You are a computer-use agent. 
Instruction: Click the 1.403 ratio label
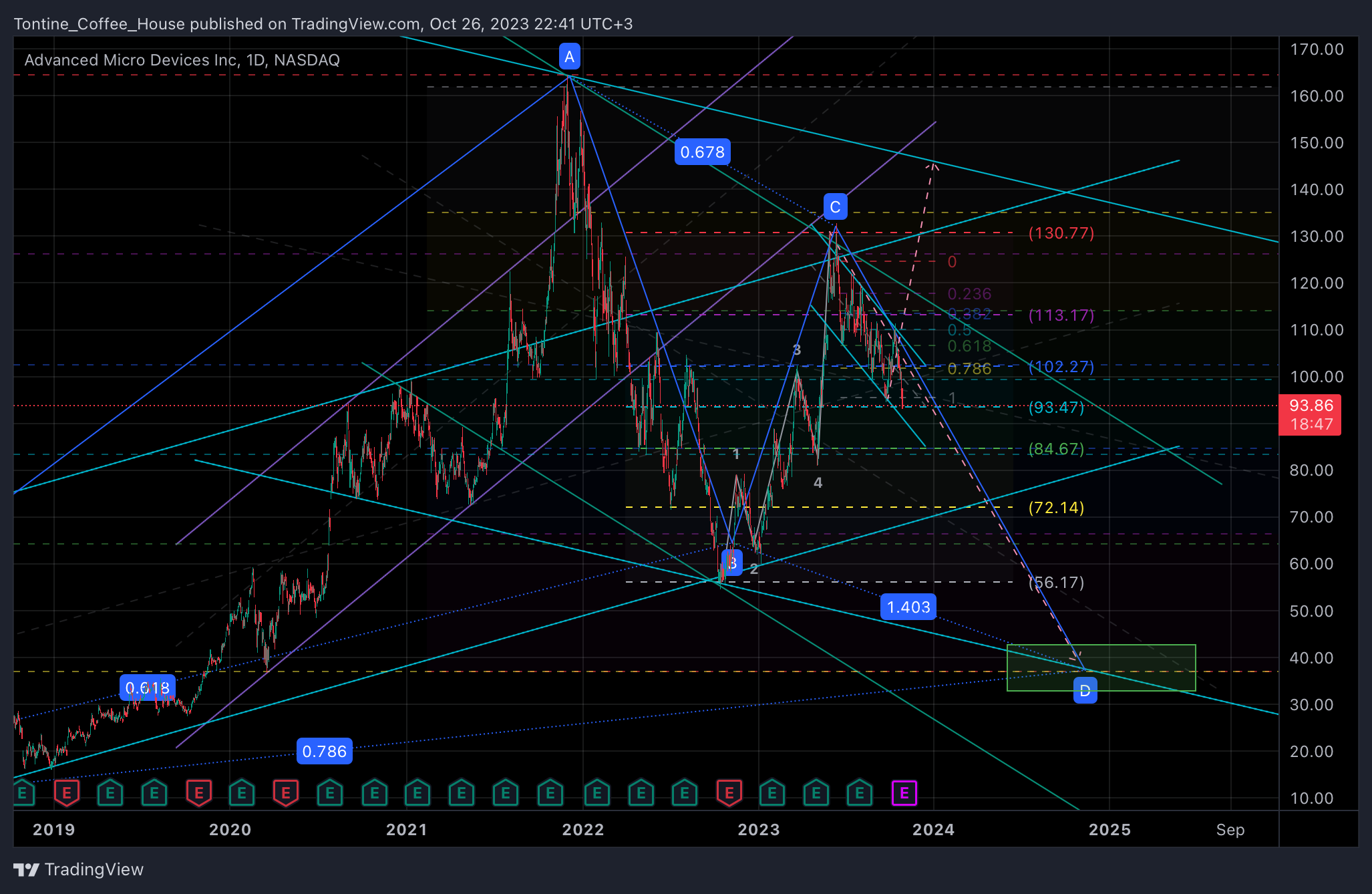point(908,607)
